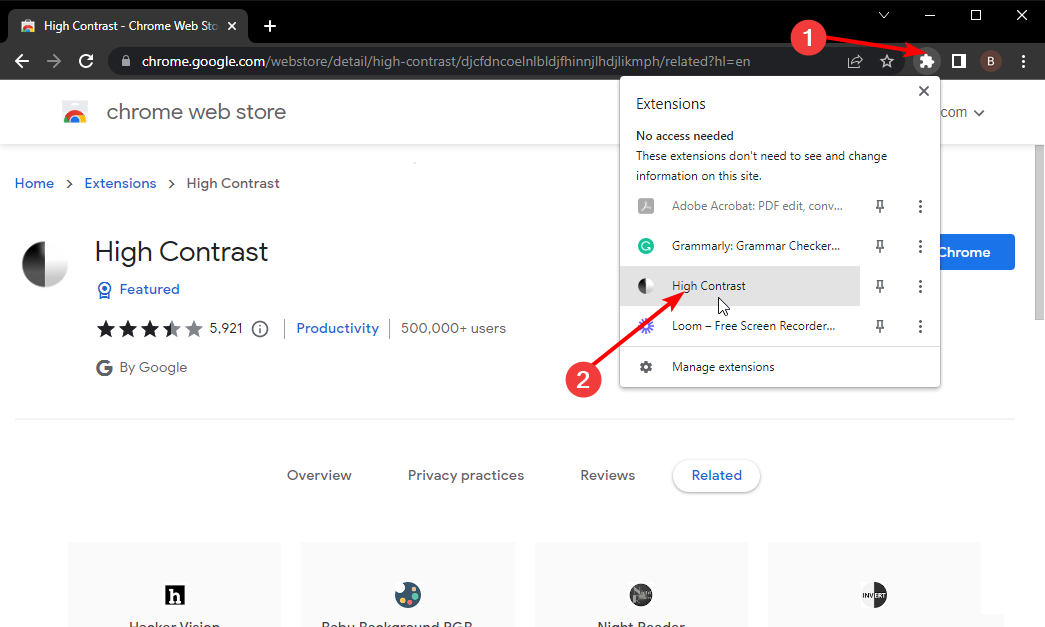Click the page vertical scrollbar
Viewport: 1045px width, 627px height.
(x=1039, y=232)
